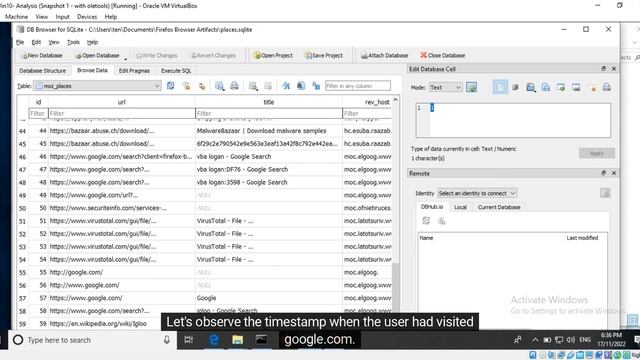This screenshot has height=360, width=640.
Task: Open the Mode dropdown set to Text
Action: tap(445, 87)
